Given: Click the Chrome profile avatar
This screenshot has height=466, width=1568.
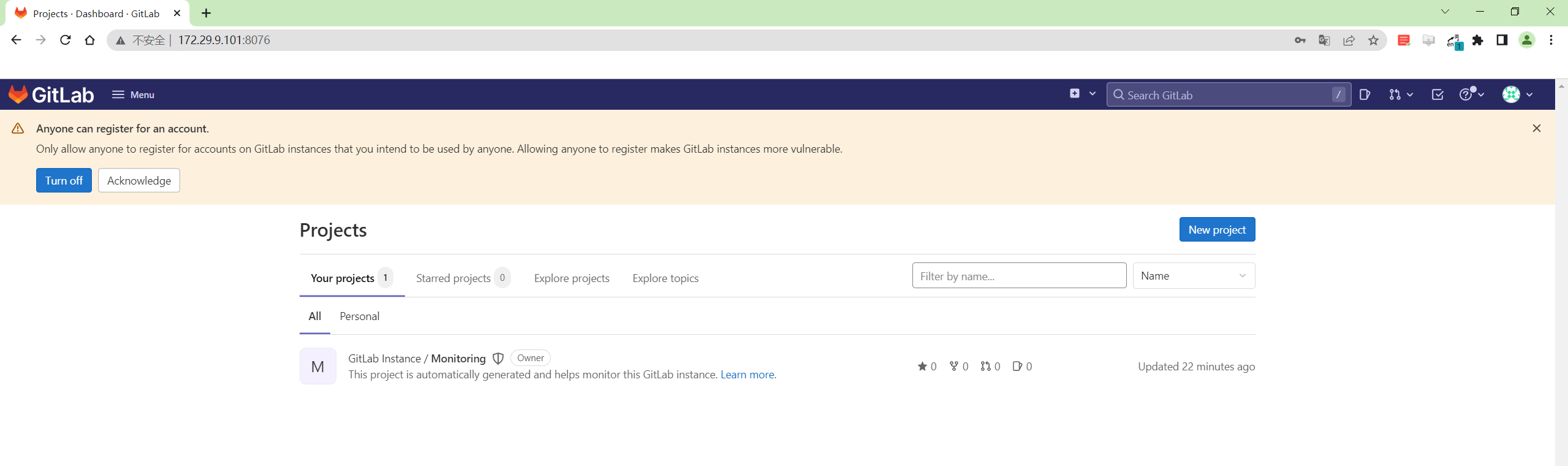Looking at the screenshot, I should [x=1527, y=40].
